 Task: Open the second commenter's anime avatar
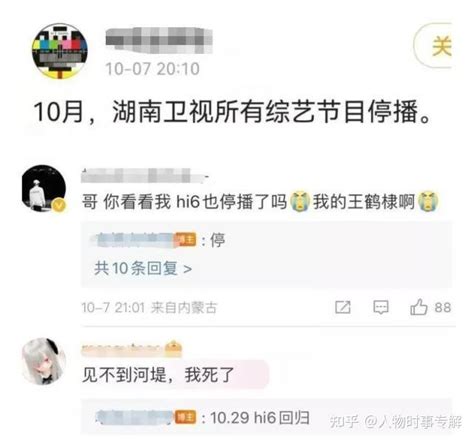44,361
